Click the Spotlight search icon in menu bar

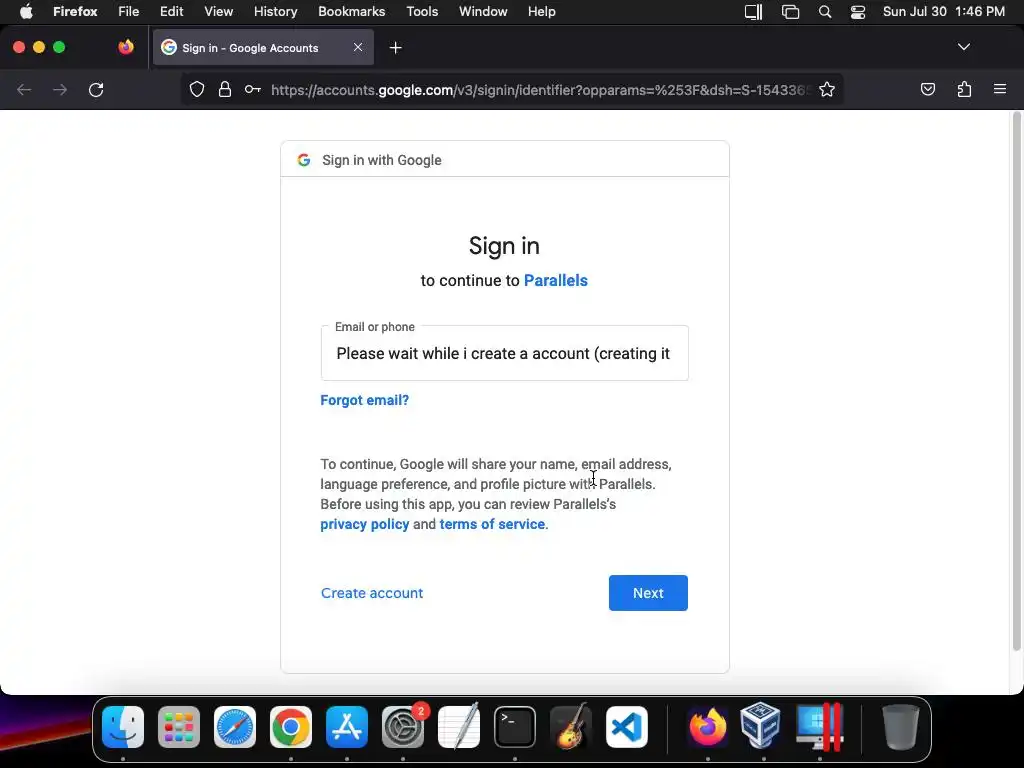pos(825,12)
